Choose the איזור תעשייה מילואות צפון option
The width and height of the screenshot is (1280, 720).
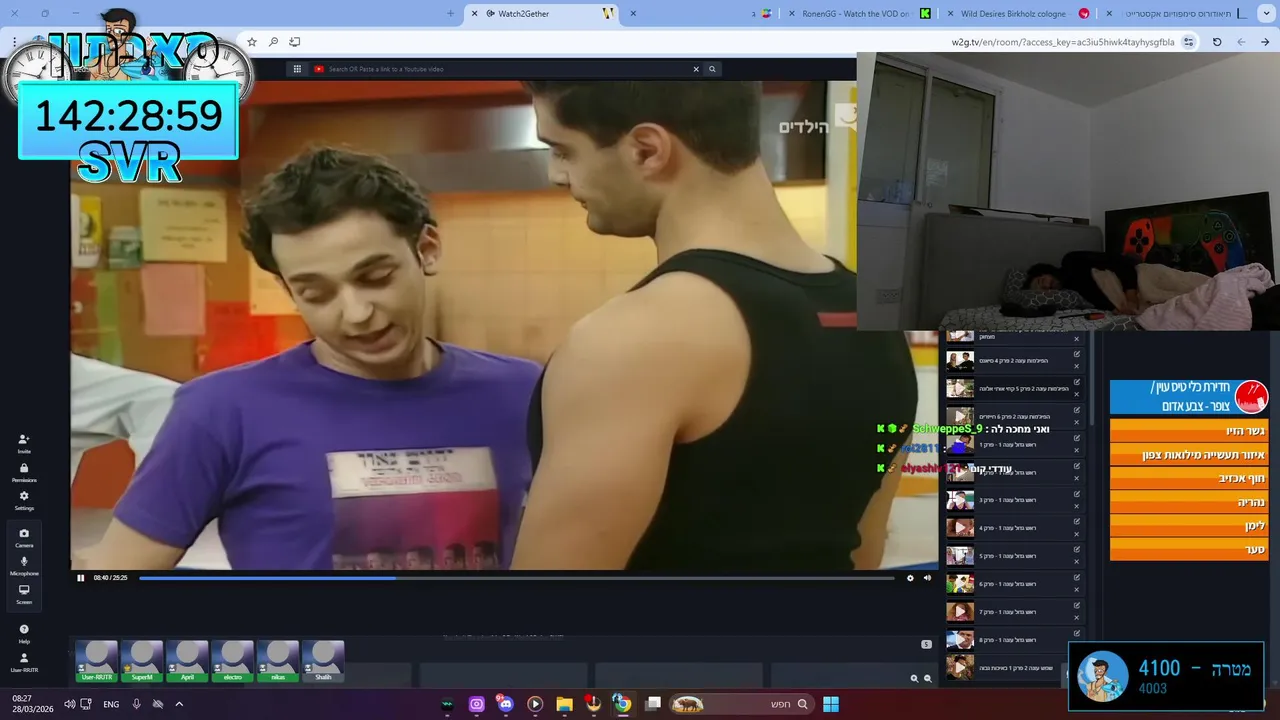click(x=1189, y=455)
